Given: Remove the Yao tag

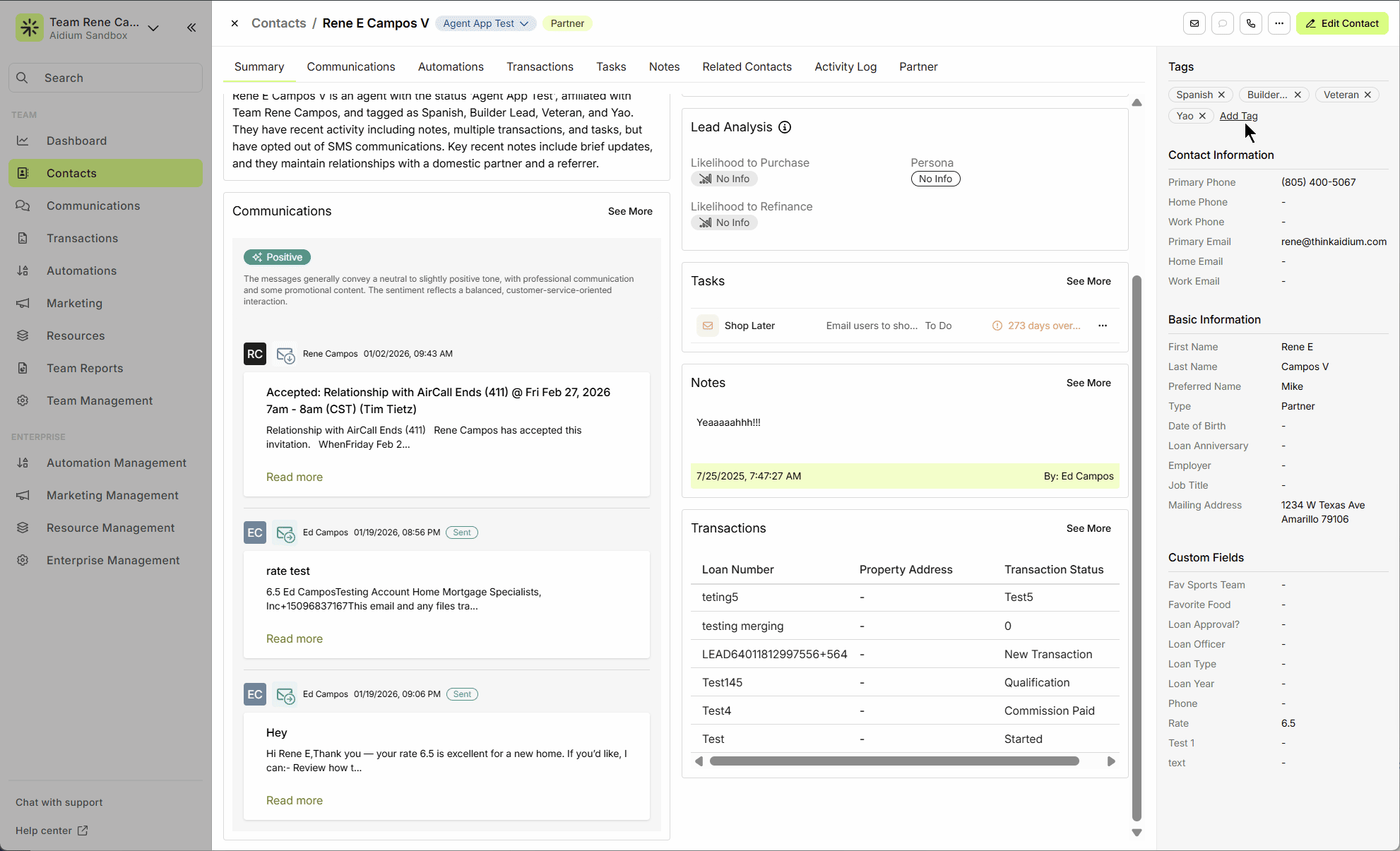Looking at the screenshot, I should (1202, 116).
